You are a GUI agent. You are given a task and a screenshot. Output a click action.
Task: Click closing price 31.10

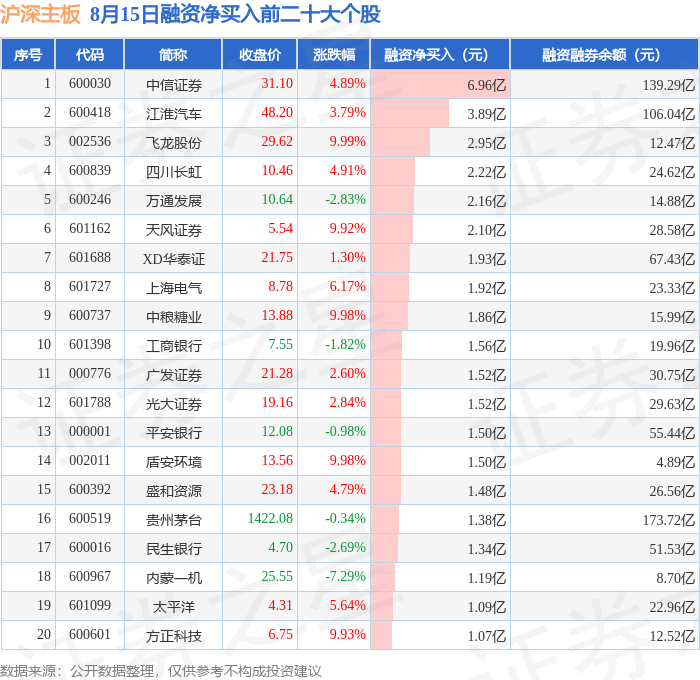[277, 83]
